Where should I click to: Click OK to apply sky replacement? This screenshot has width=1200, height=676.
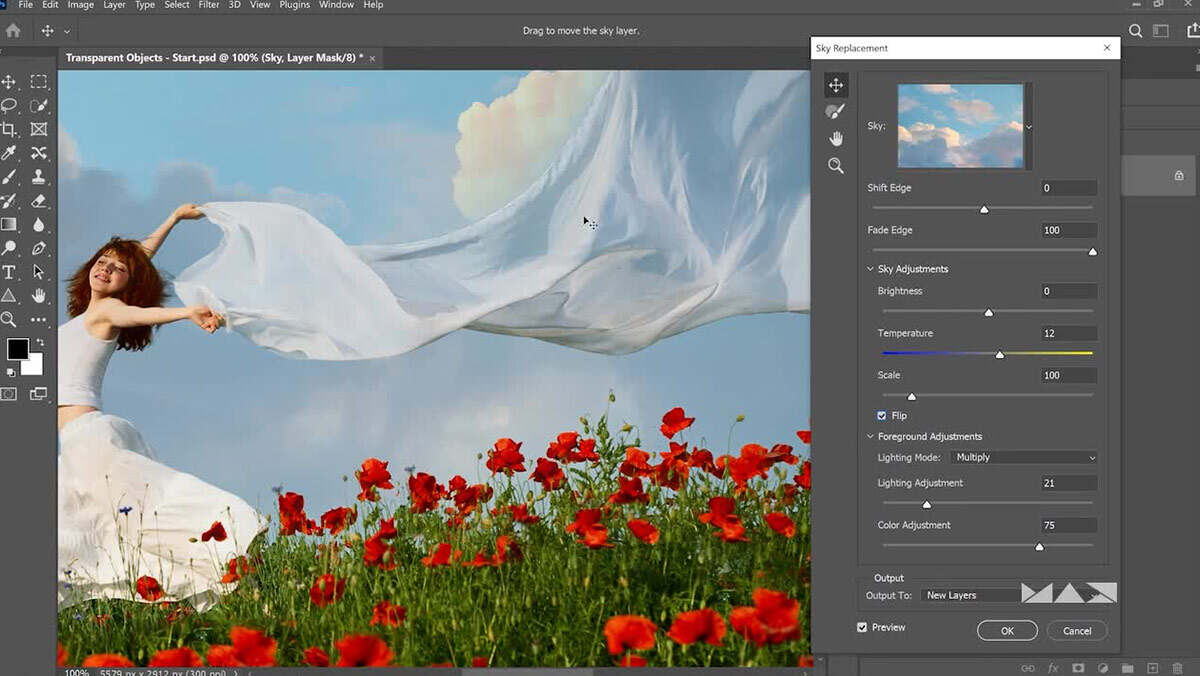click(1007, 631)
